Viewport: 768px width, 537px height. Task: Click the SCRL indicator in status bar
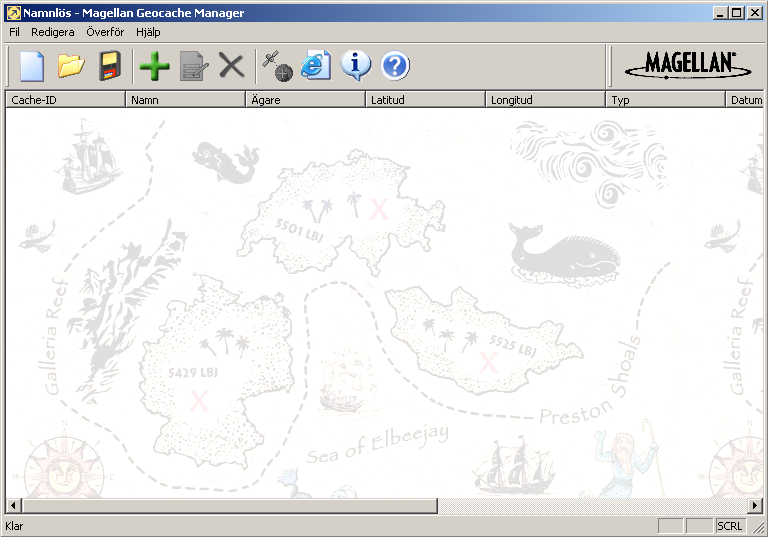click(x=729, y=526)
